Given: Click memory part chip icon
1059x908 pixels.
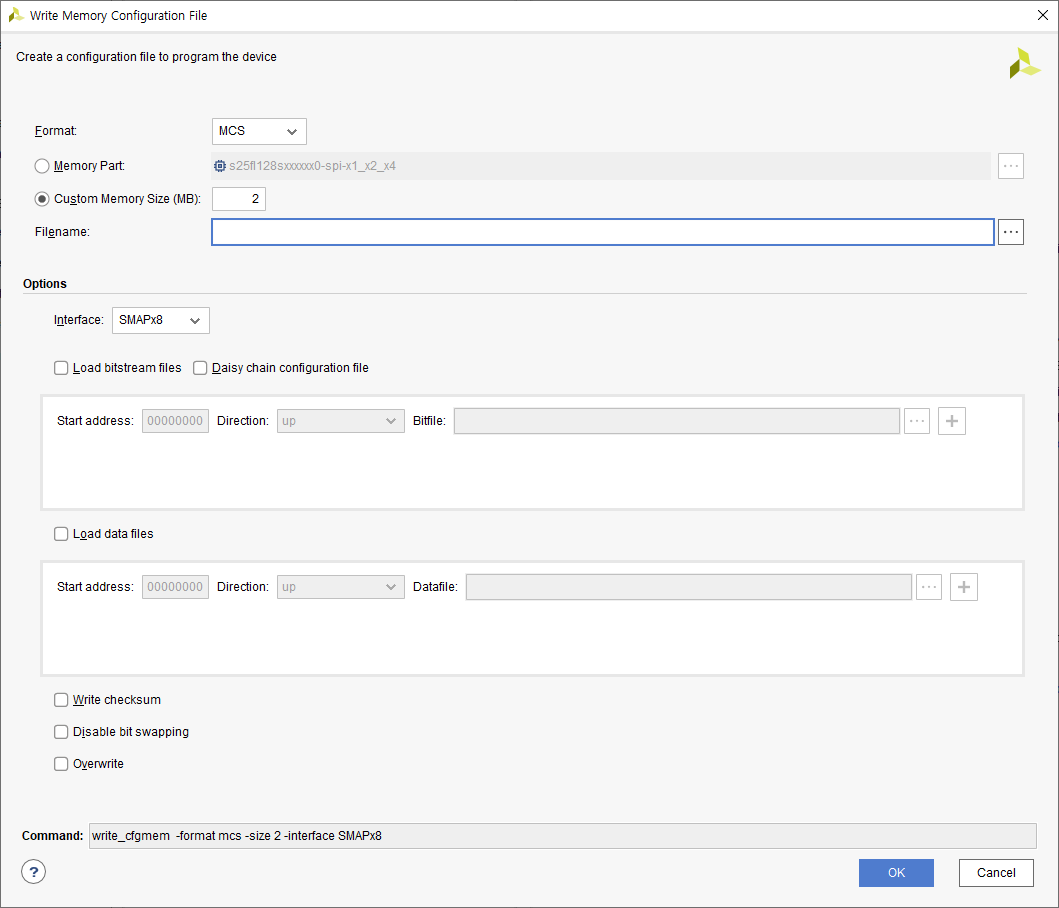Looking at the screenshot, I should [219, 166].
